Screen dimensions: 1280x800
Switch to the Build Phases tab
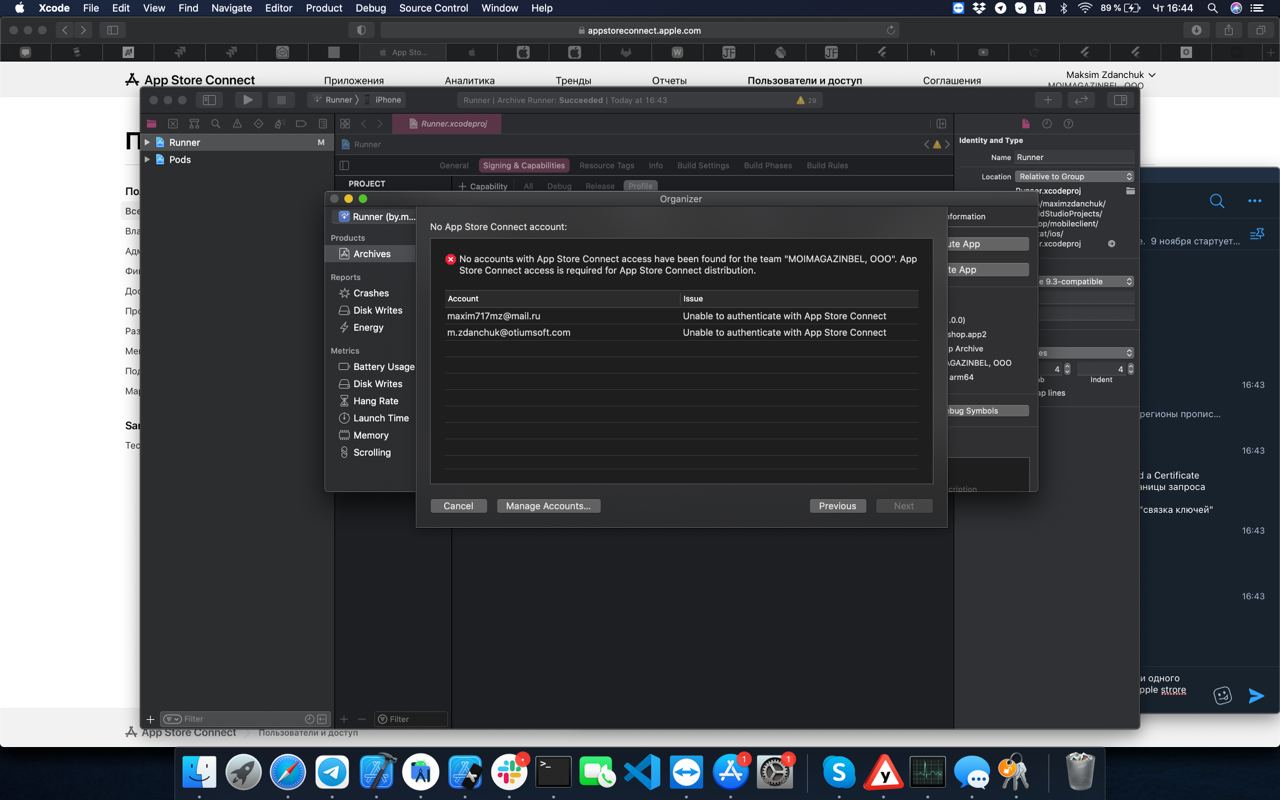[x=768, y=166]
